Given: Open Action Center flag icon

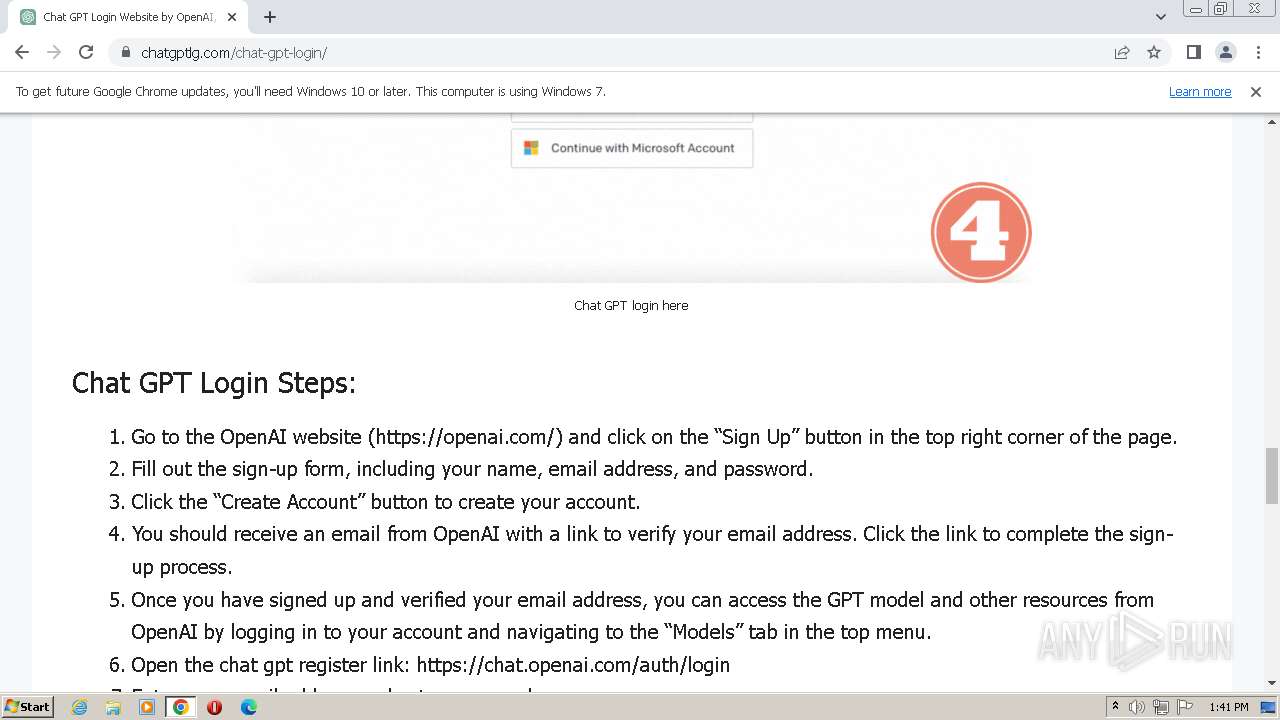Looking at the screenshot, I should [x=1185, y=707].
